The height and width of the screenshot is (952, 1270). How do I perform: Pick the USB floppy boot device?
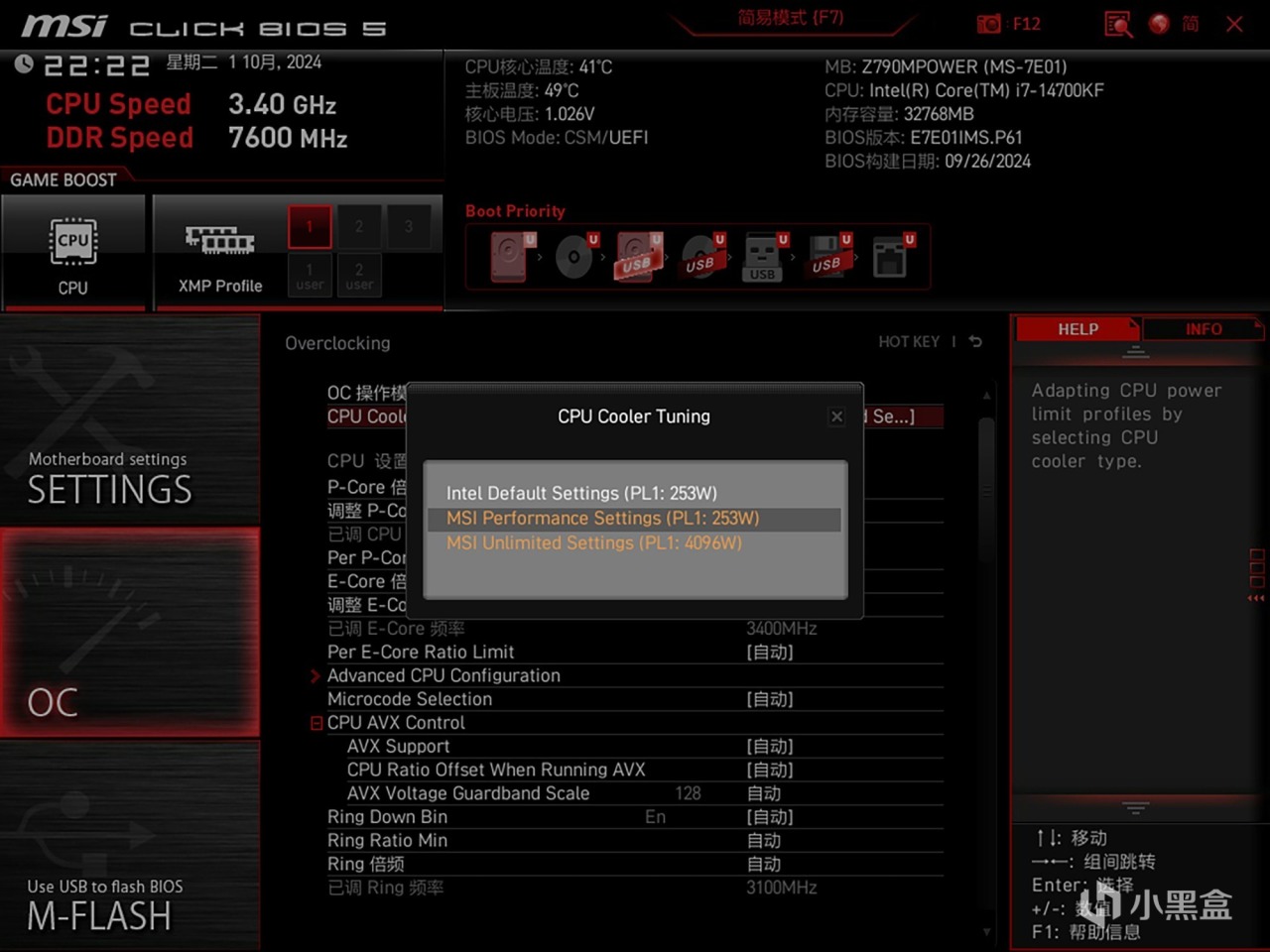(x=827, y=257)
